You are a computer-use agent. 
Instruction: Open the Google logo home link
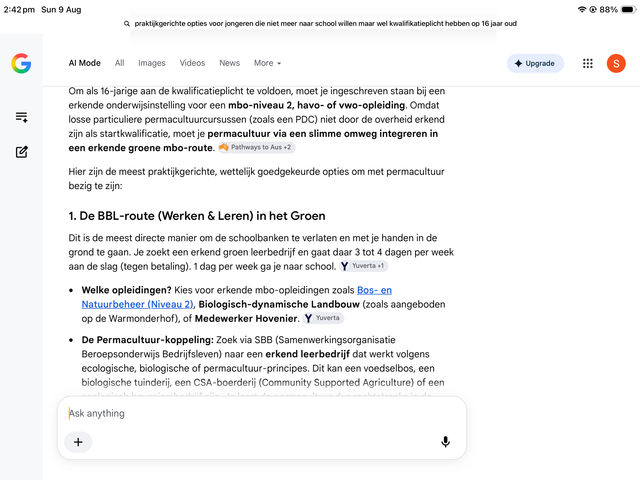pyautogui.click(x=21, y=63)
